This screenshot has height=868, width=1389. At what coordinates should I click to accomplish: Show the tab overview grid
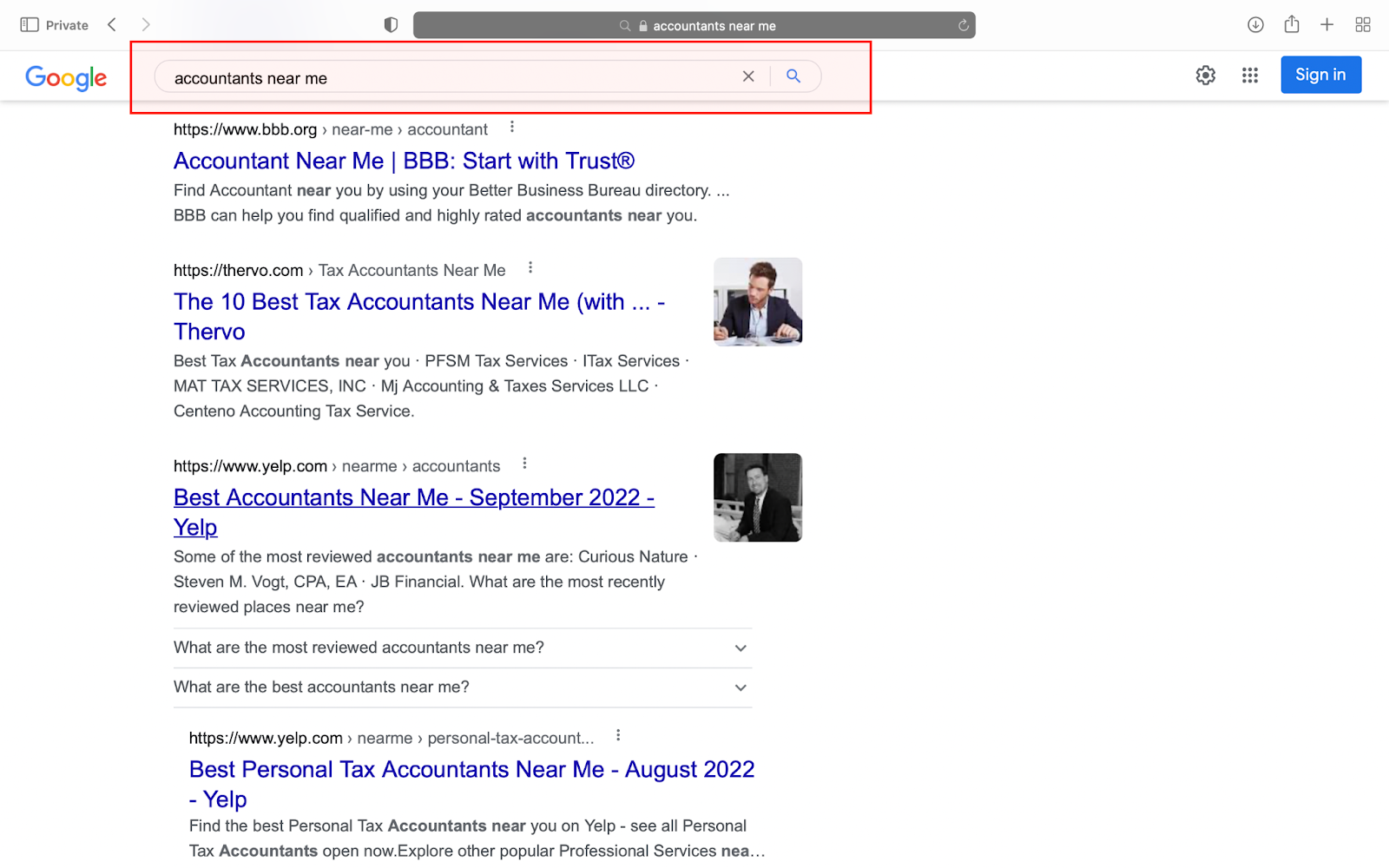pyautogui.click(x=1363, y=25)
